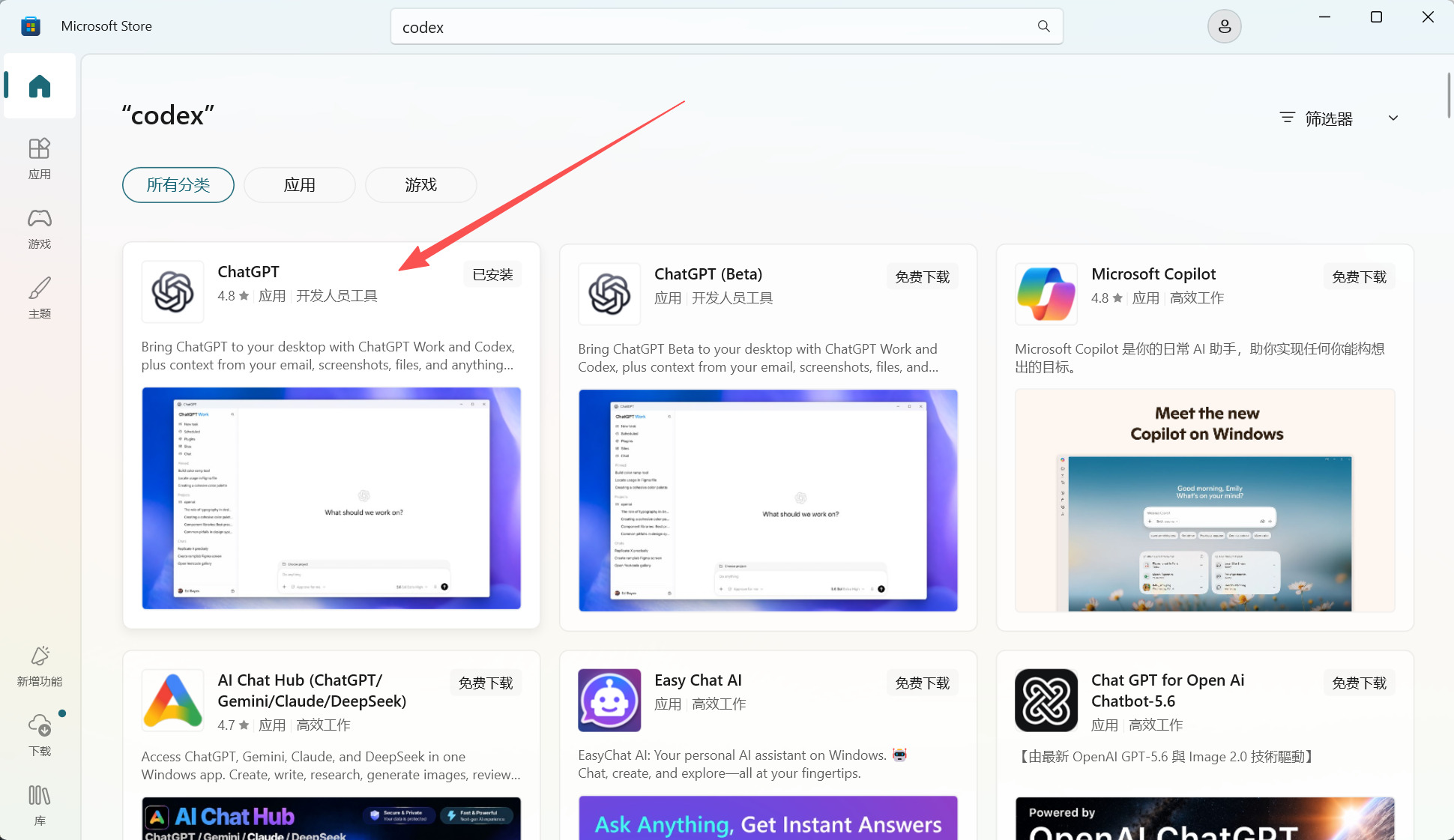This screenshot has height=840, width=1454.
Task: Click the ChatGPT (Beta) app icon
Action: tap(609, 294)
